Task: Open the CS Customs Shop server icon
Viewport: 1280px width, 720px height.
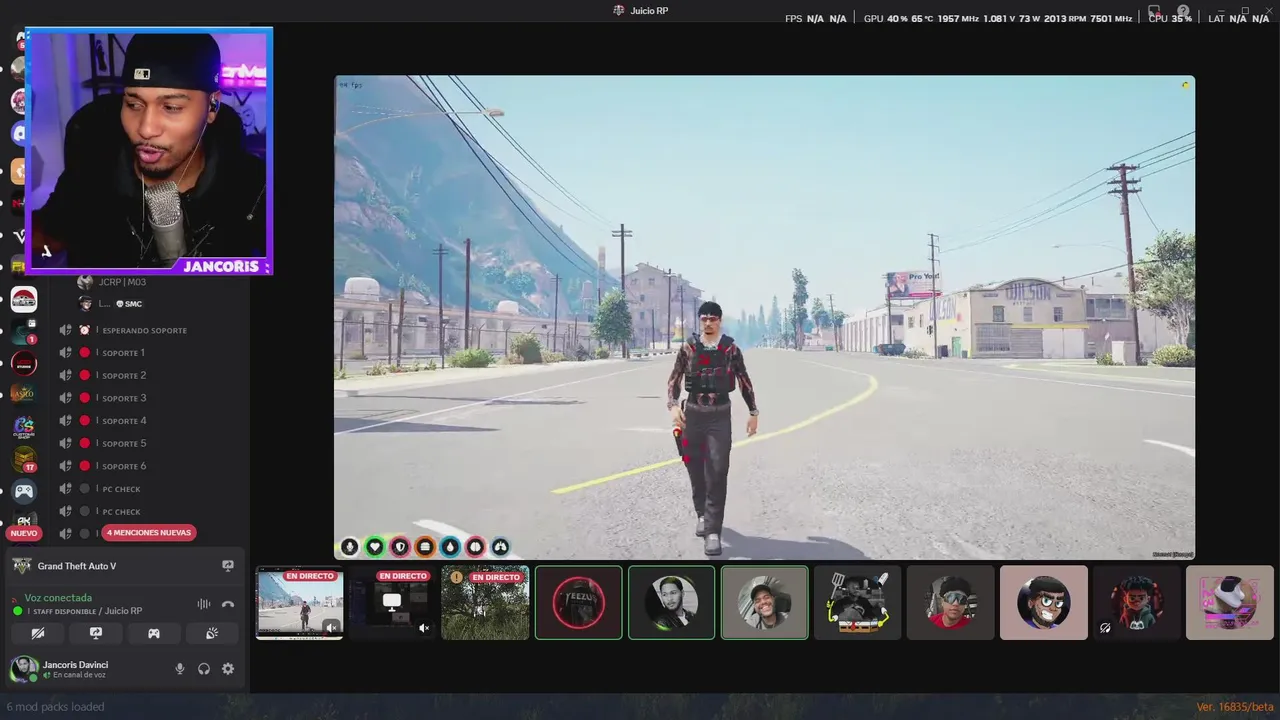Action: (x=24, y=427)
